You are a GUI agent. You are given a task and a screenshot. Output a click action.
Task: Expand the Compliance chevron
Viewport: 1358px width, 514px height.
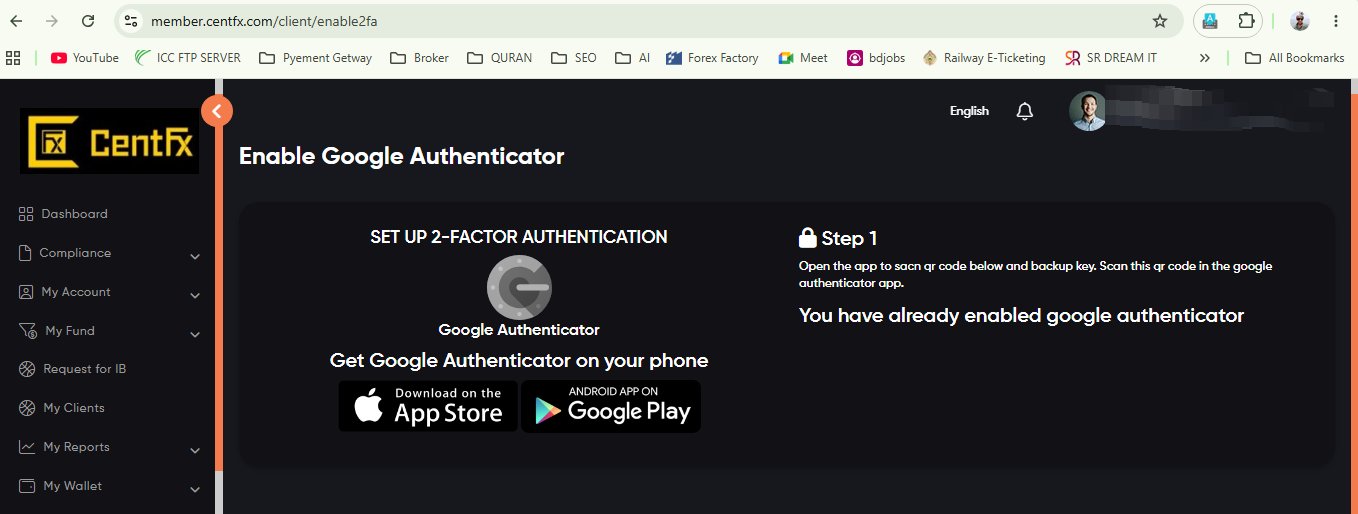click(195, 256)
